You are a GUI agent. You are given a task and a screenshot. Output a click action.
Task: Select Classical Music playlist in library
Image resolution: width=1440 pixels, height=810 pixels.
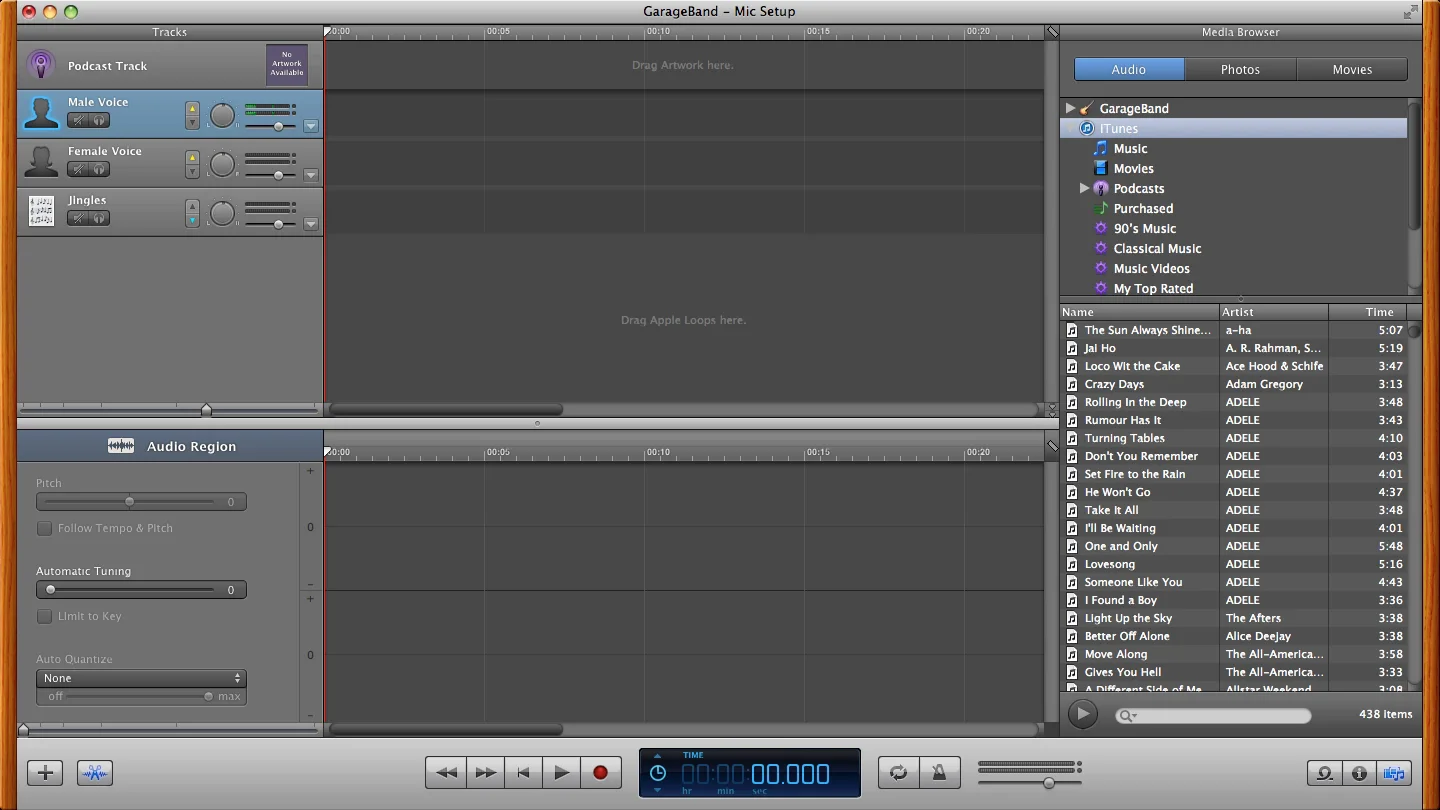point(1157,248)
